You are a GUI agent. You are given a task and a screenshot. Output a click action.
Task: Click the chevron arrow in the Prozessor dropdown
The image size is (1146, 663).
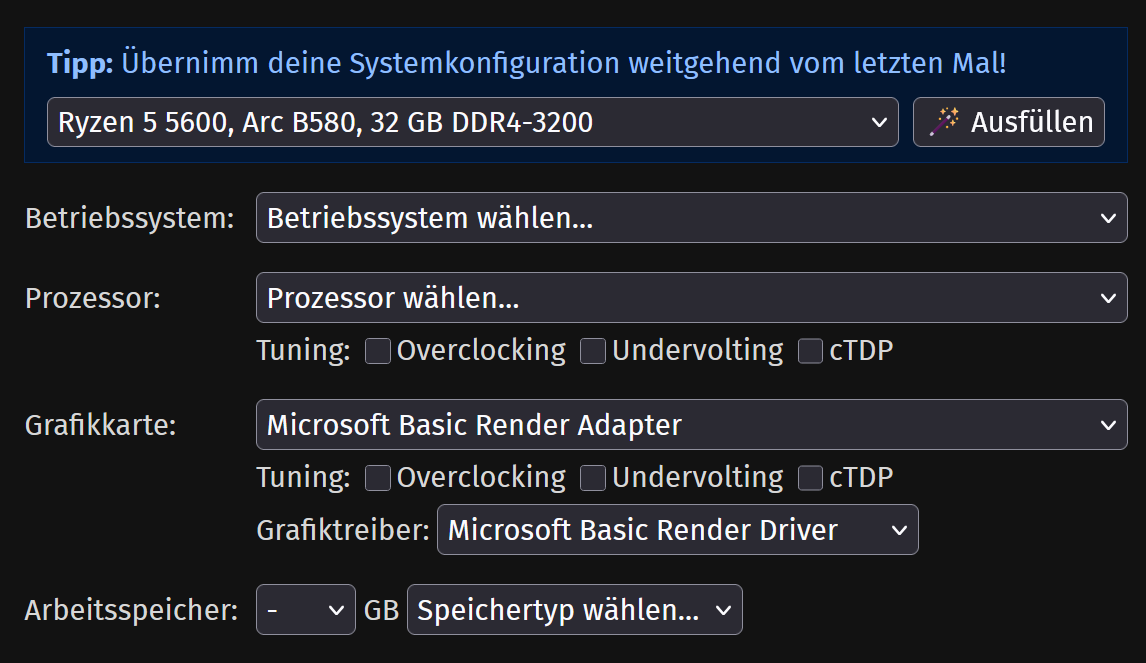1108,298
